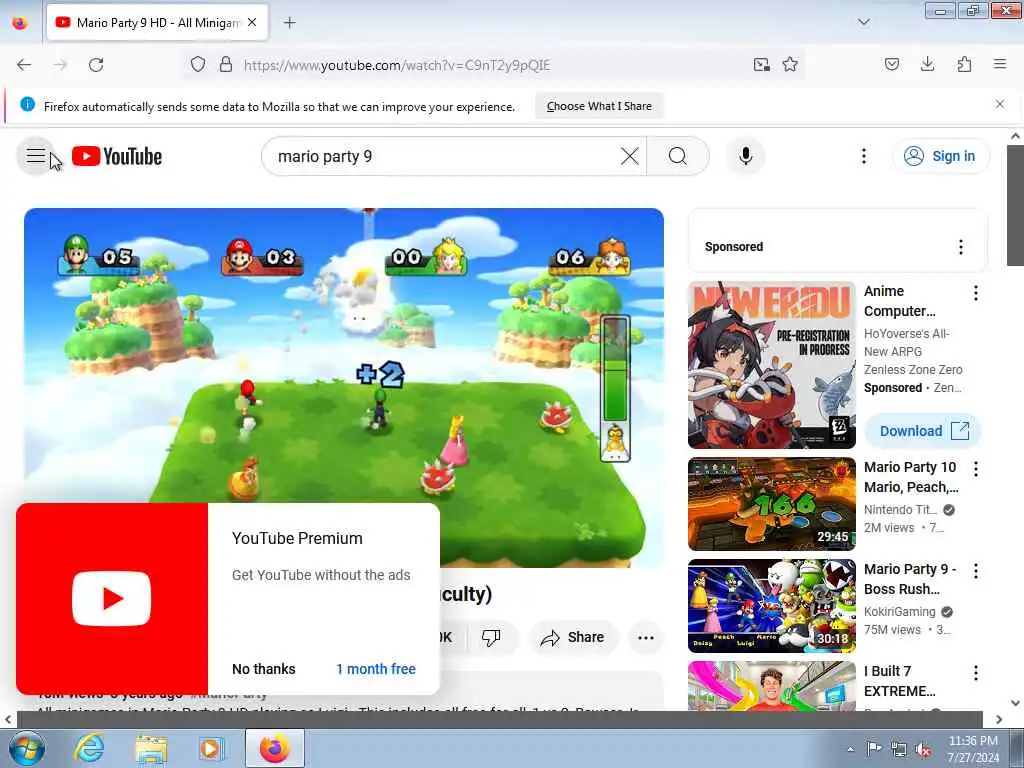Clear the search box with X
The image size is (1024, 768).
[x=630, y=156]
